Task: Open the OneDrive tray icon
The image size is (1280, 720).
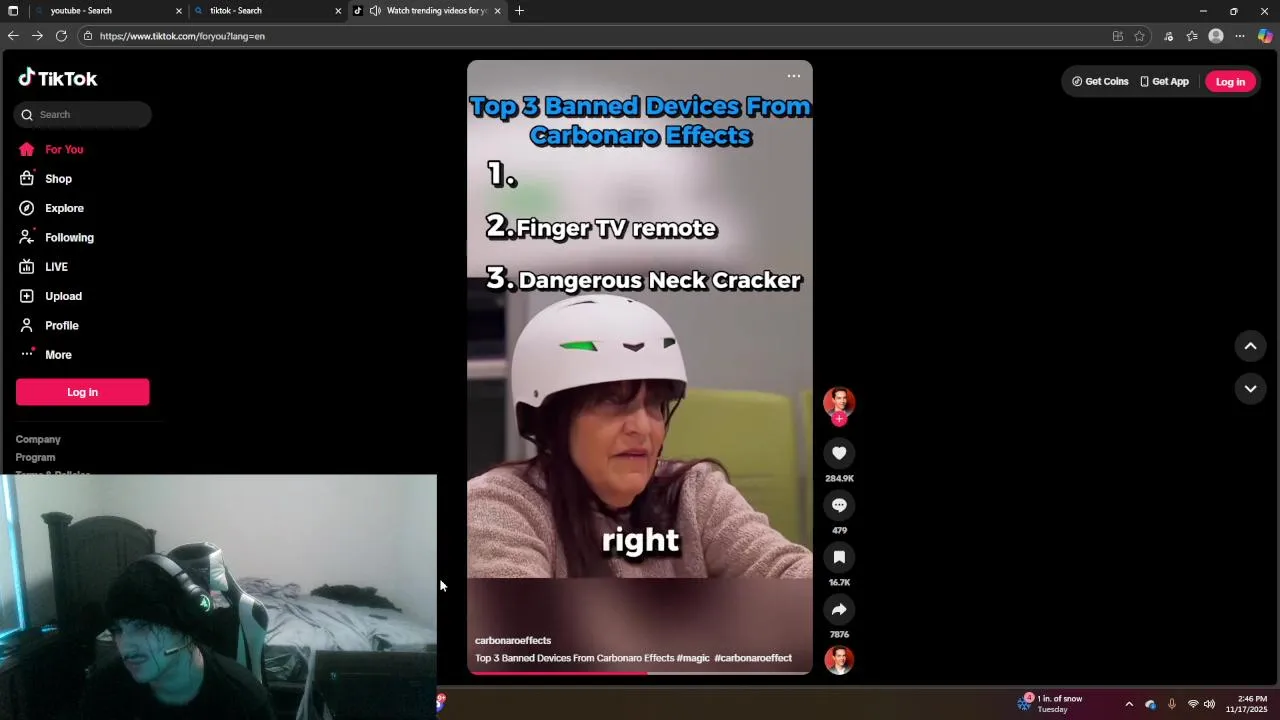Action: [x=1150, y=704]
